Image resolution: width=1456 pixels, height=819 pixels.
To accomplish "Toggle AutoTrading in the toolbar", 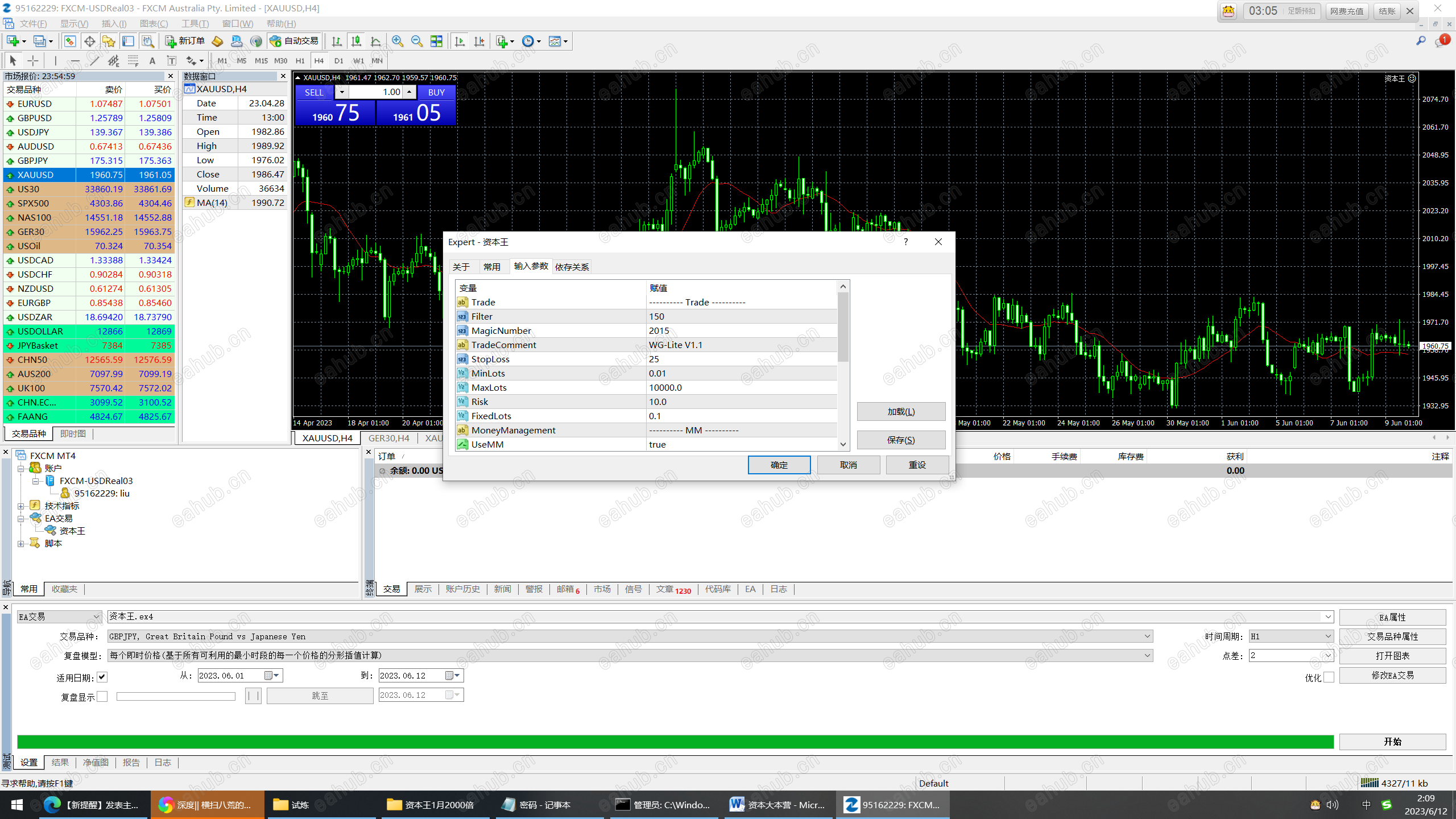I will (x=295, y=41).
